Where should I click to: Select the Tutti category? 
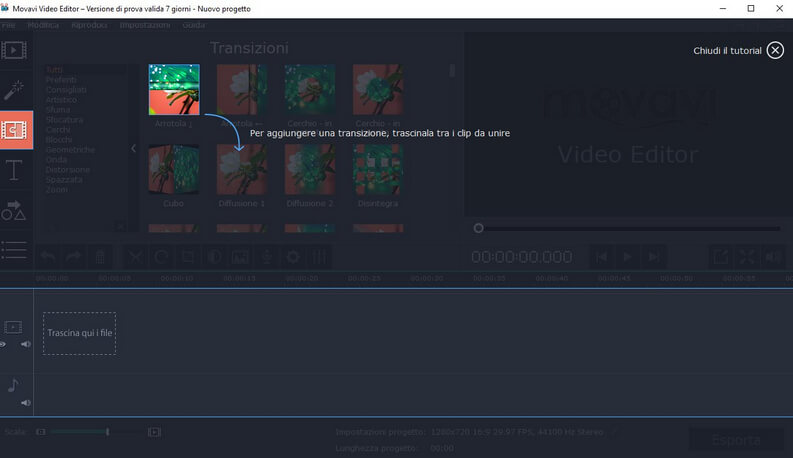click(54, 70)
